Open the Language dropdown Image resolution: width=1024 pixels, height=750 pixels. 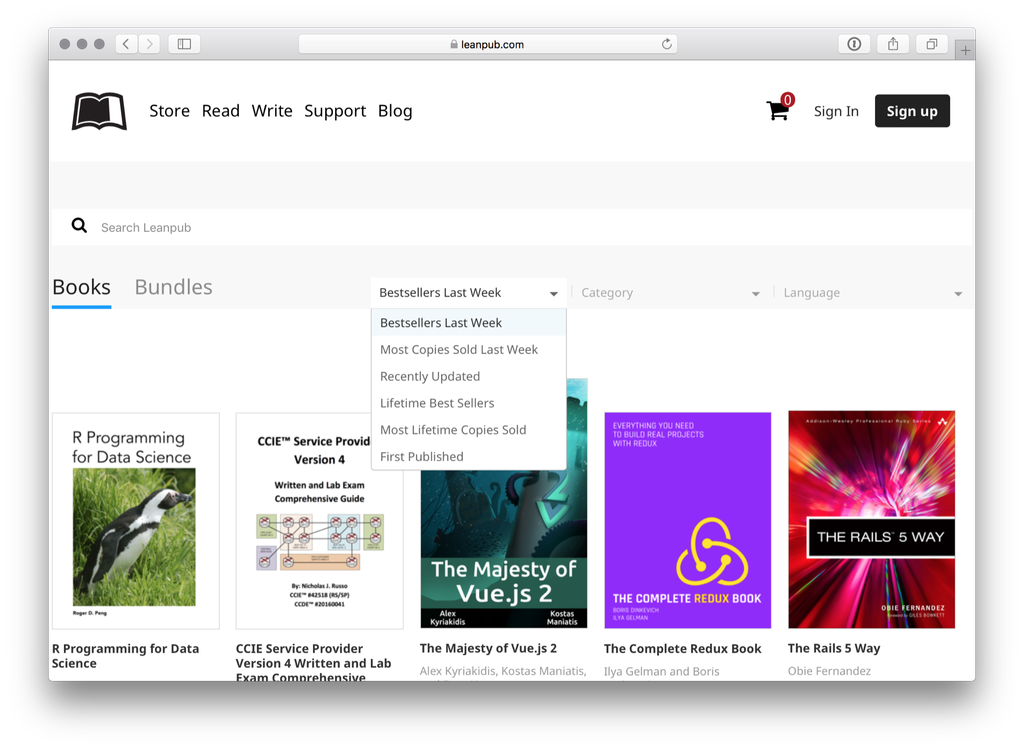[873, 292]
